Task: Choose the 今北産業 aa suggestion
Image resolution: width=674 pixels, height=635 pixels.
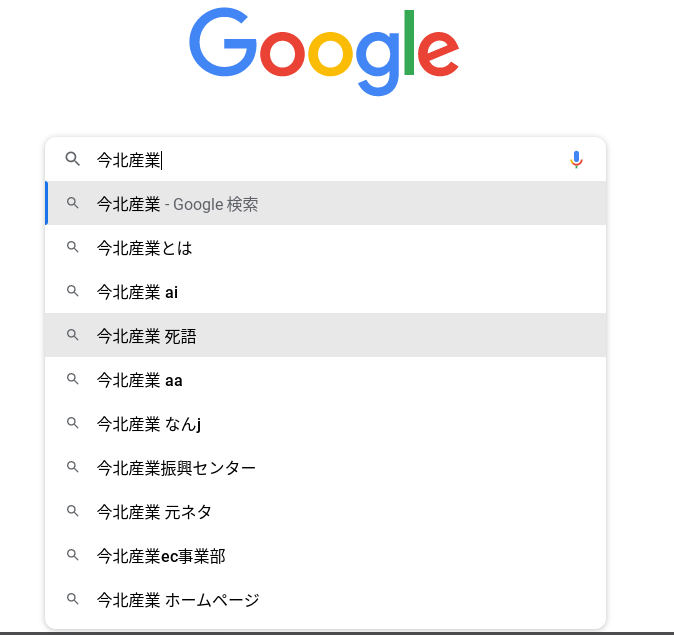Action: tap(140, 380)
